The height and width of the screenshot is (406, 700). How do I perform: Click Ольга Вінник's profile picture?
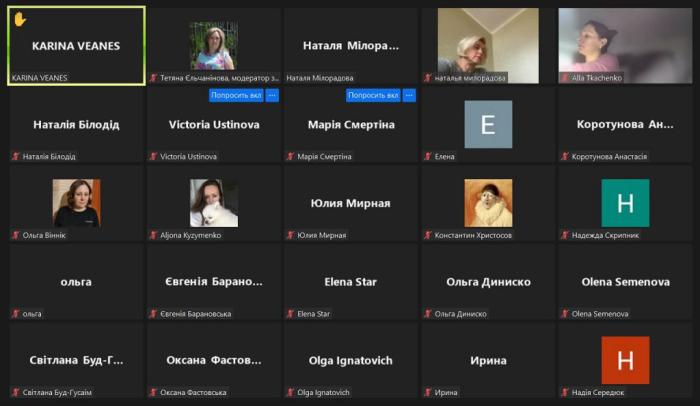[77, 203]
